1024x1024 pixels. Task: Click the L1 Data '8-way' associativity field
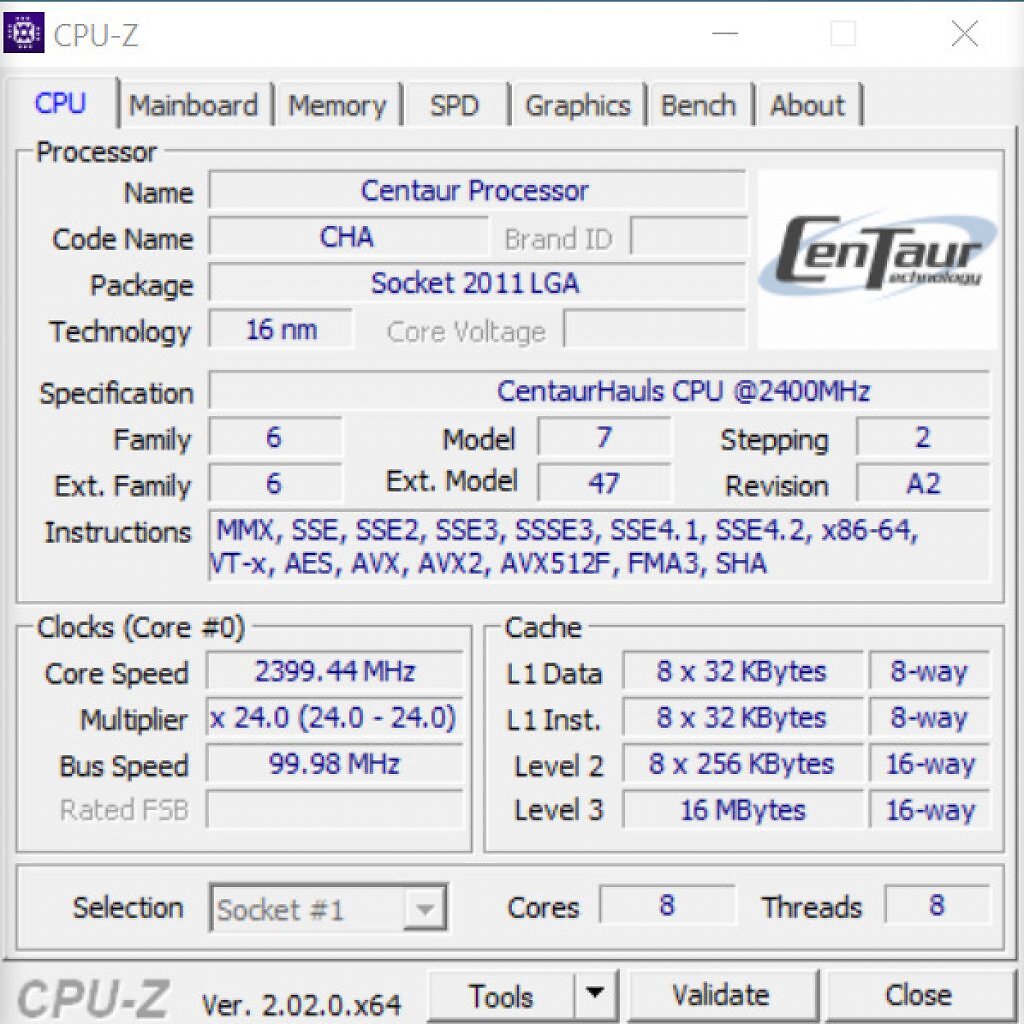929,671
